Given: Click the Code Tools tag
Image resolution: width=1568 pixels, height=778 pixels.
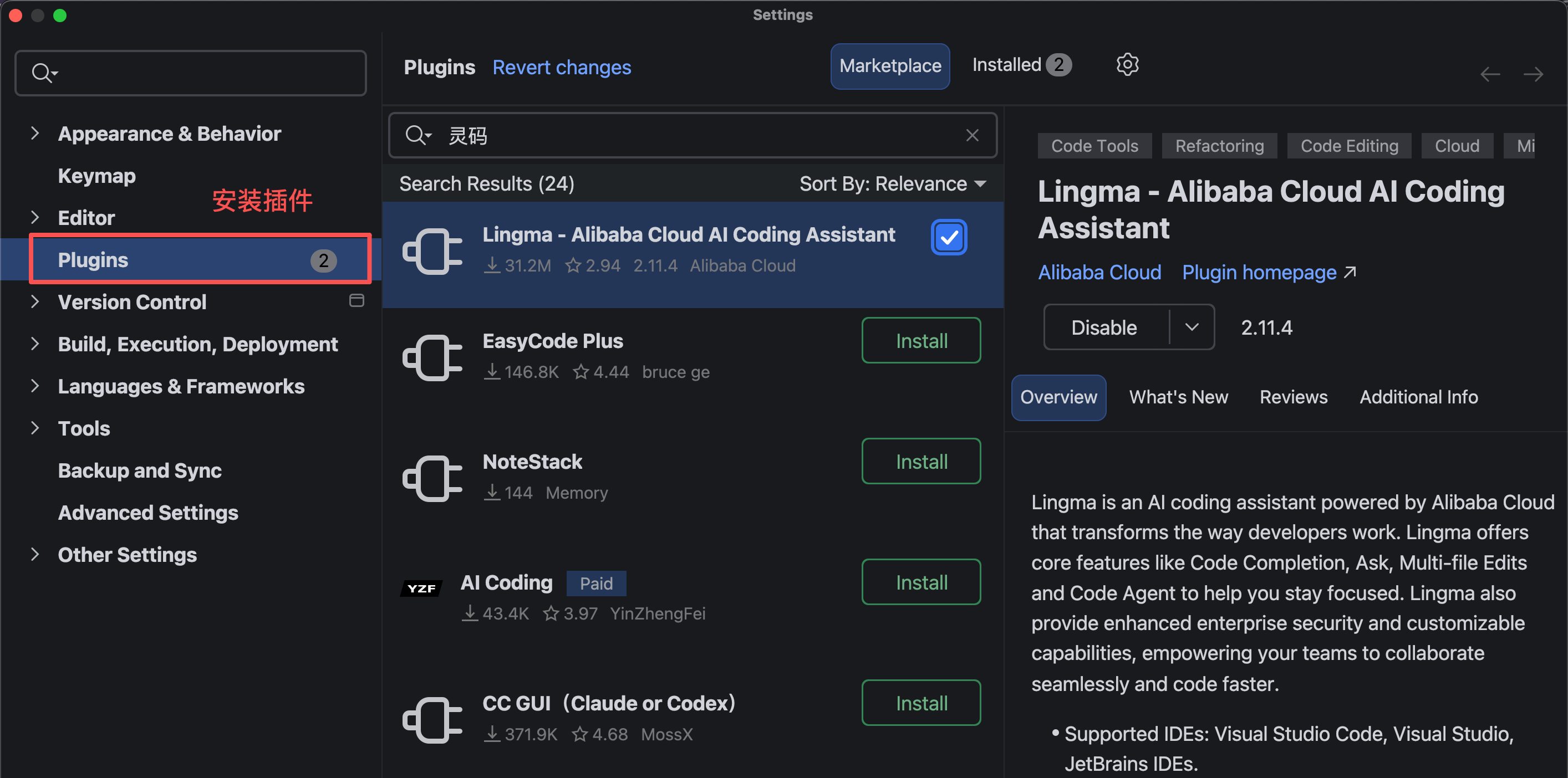Looking at the screenshot, I should [x=1094, y=146].
